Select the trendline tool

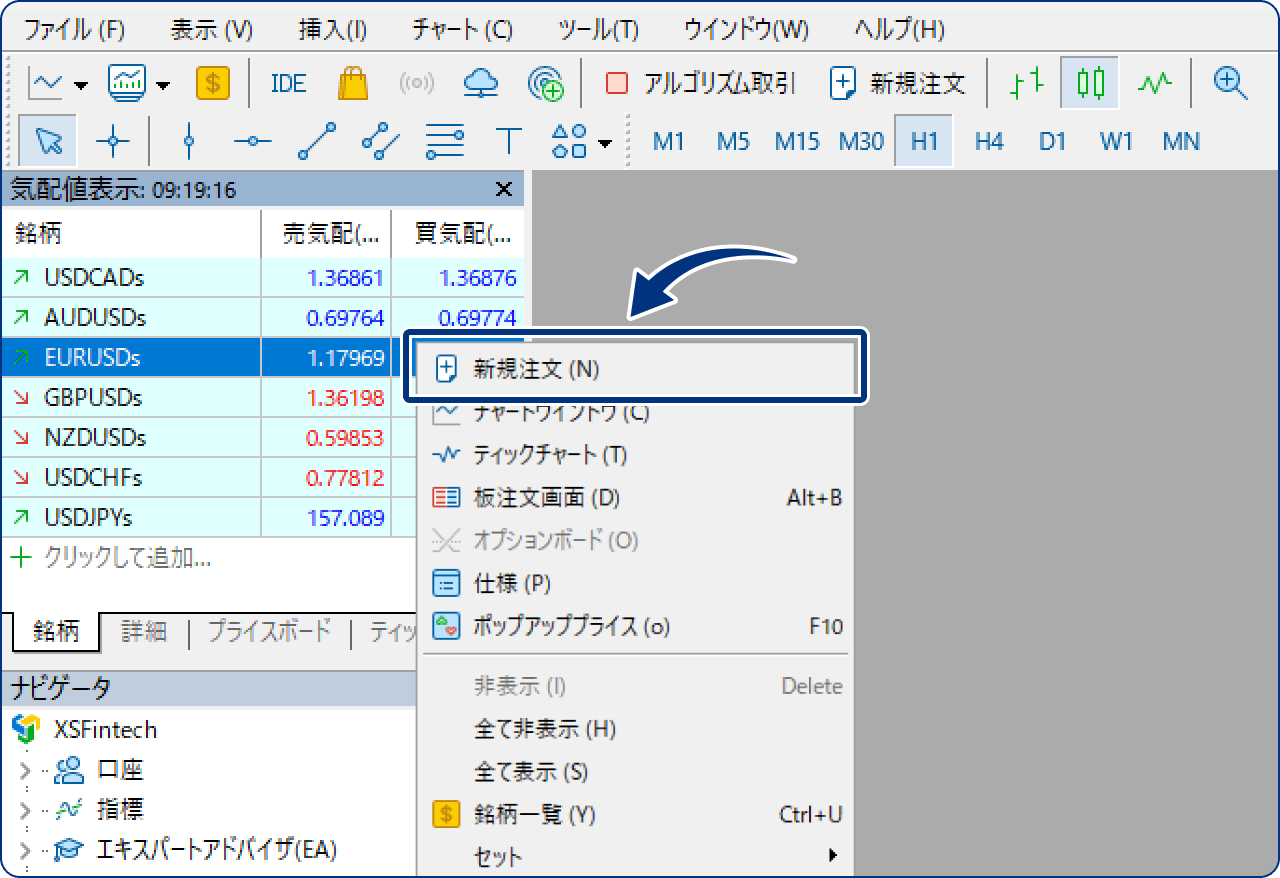tap(316, 141)
